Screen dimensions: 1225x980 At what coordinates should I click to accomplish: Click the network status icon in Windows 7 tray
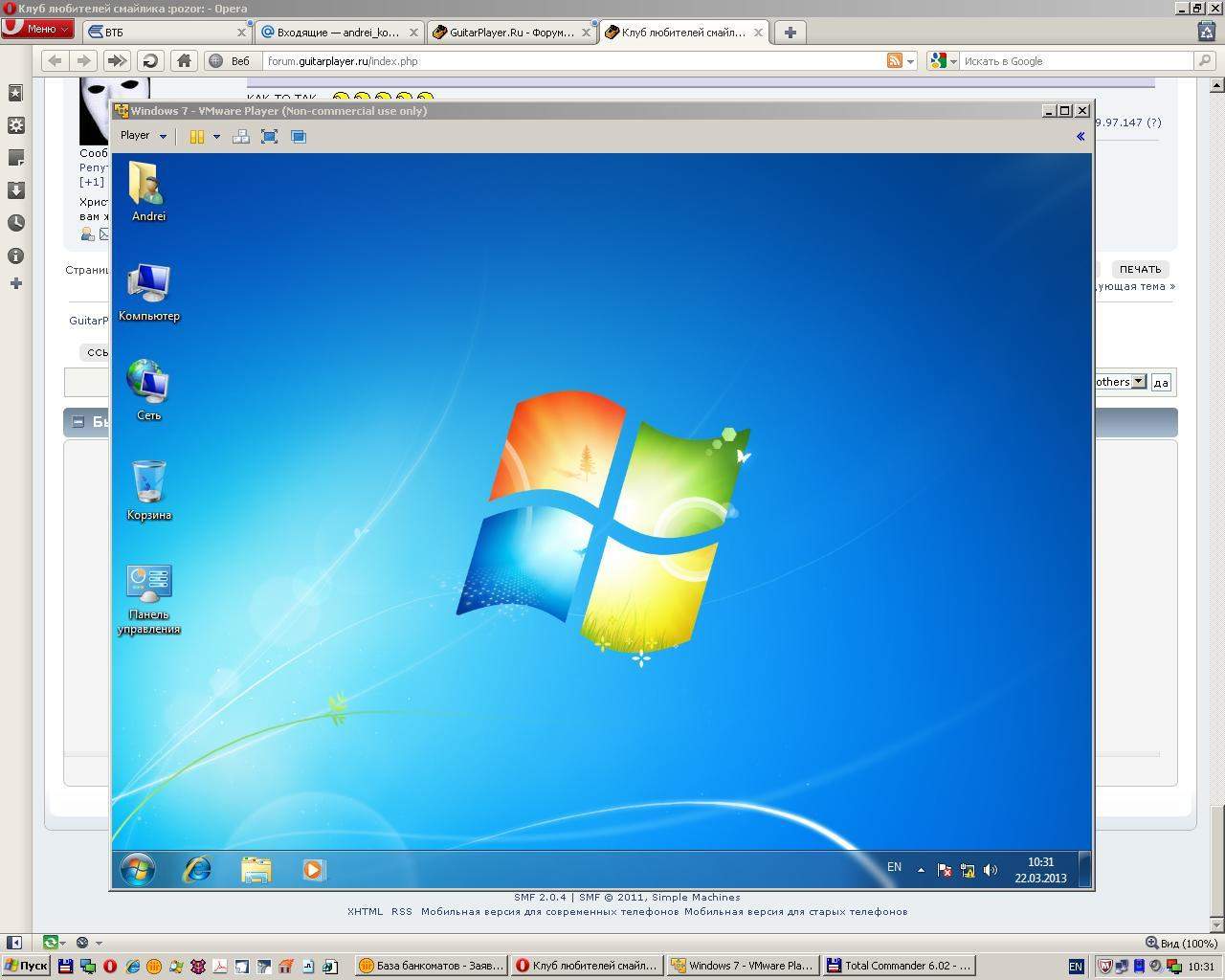(x=968, y=870)
